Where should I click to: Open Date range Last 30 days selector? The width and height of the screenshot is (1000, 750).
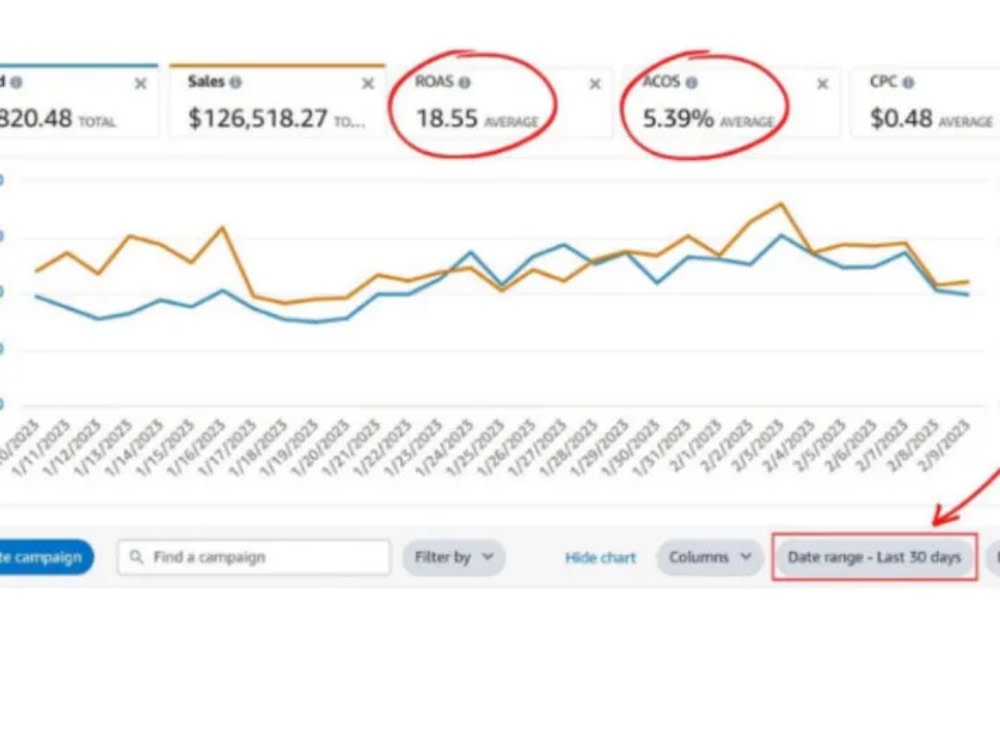tap(874, 557)
